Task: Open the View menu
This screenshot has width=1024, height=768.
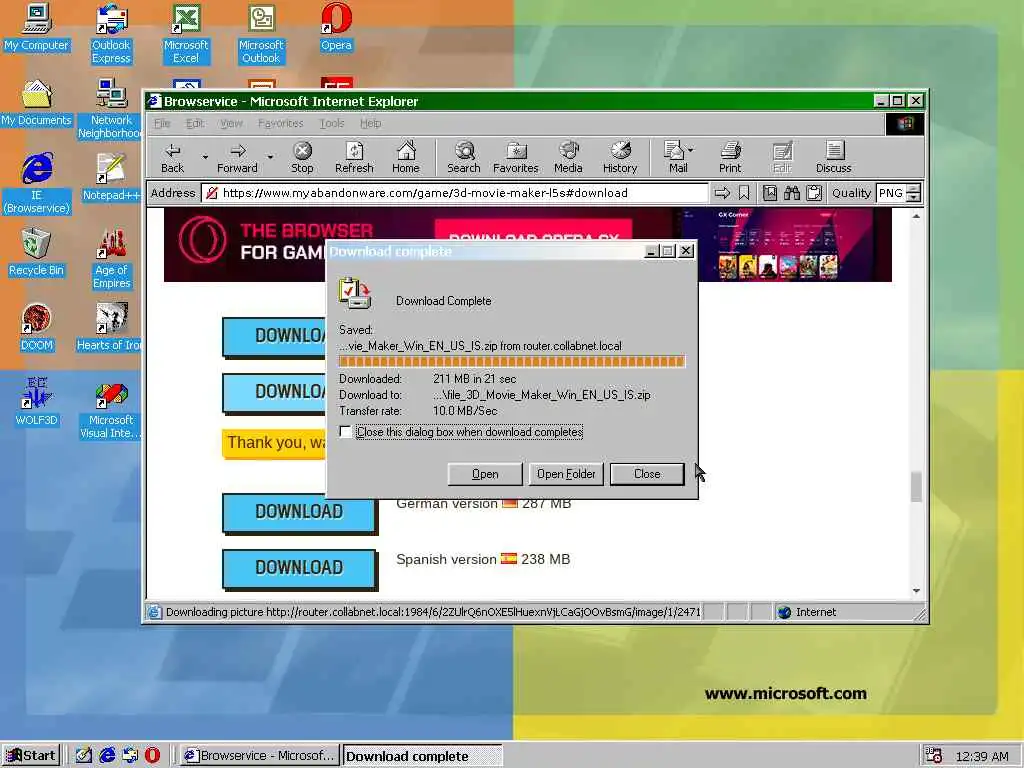Action: (231, 123)
